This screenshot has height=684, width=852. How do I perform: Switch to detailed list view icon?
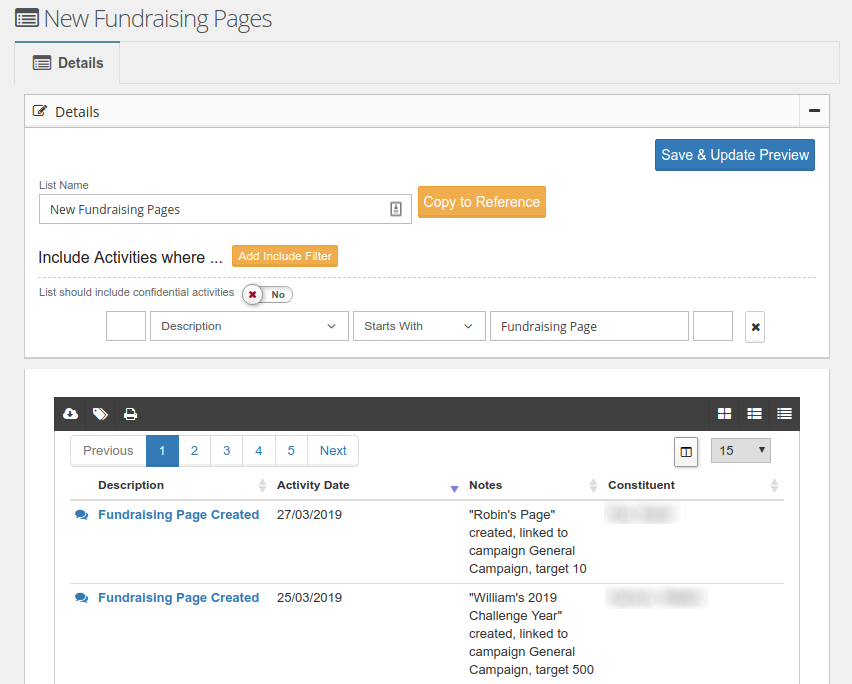tap(754, 414)
